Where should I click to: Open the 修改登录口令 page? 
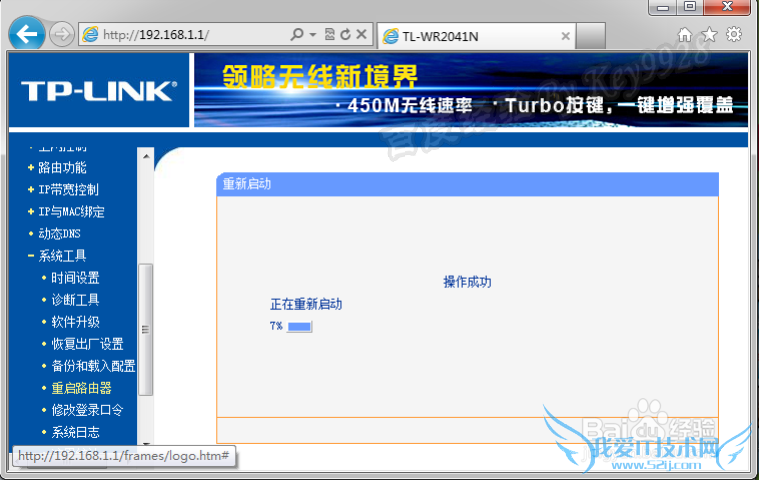point(88,410)
